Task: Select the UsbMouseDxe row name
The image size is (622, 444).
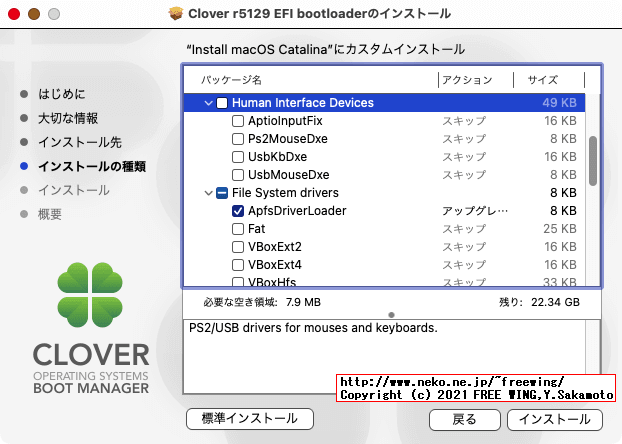Action: tap(289, 175)
